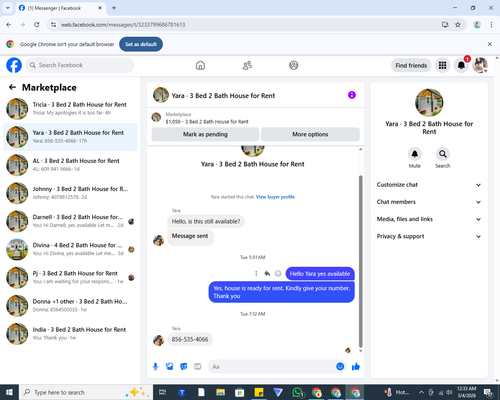Open Johnny house for rent conversation
The height and width of the screenshot is (400, 500).
click(70, 193)
